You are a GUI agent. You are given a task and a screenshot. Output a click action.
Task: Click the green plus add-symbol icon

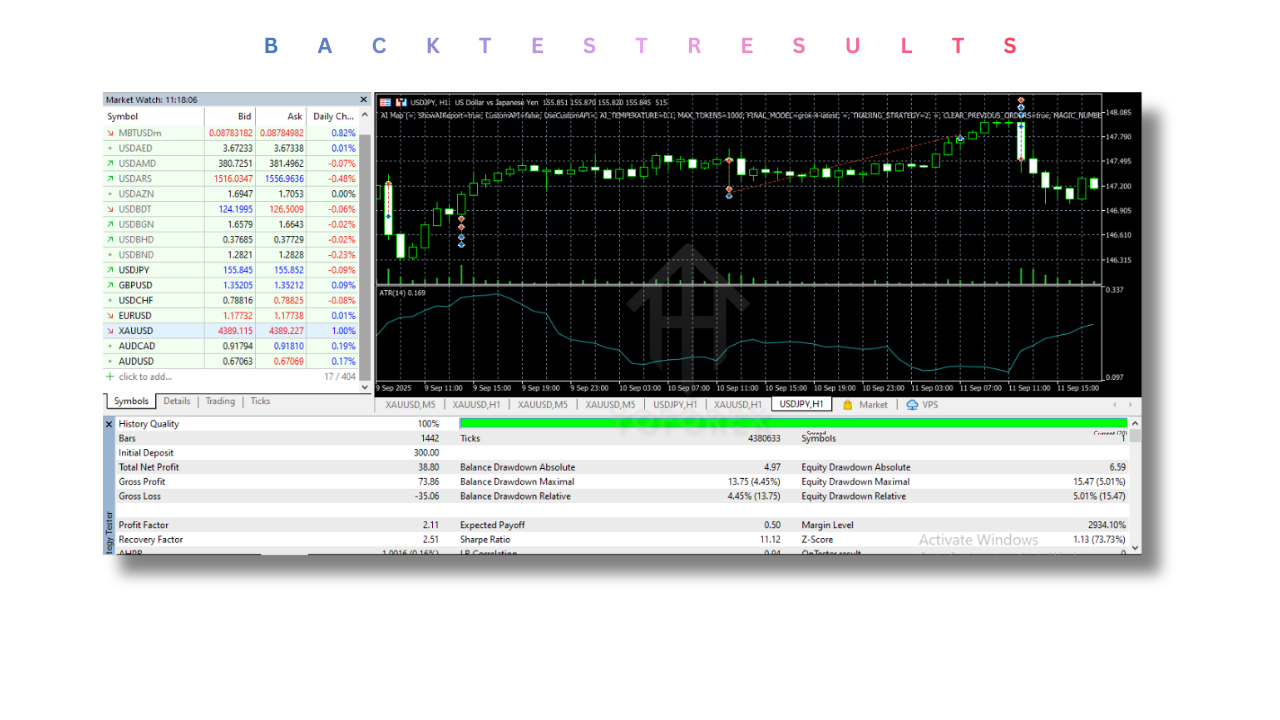110,377
